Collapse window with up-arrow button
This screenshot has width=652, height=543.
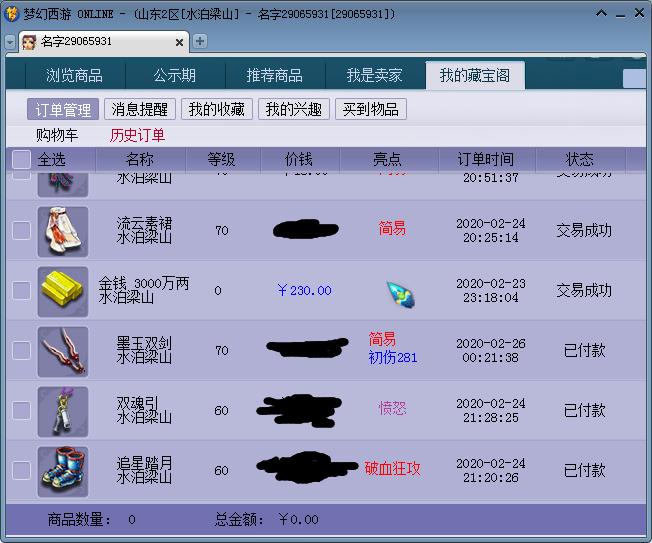[x=601, y=13]
